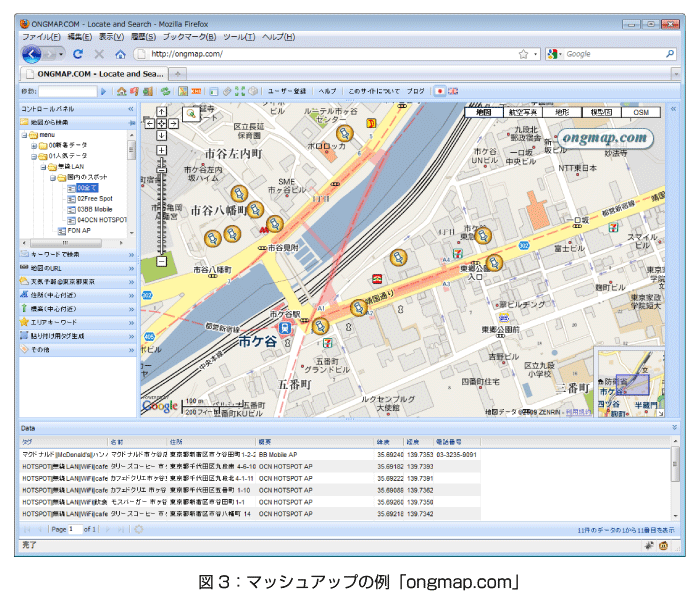
Task: Click the hotspot marker next to 市ケ谷 station
Action: (320, 326)
